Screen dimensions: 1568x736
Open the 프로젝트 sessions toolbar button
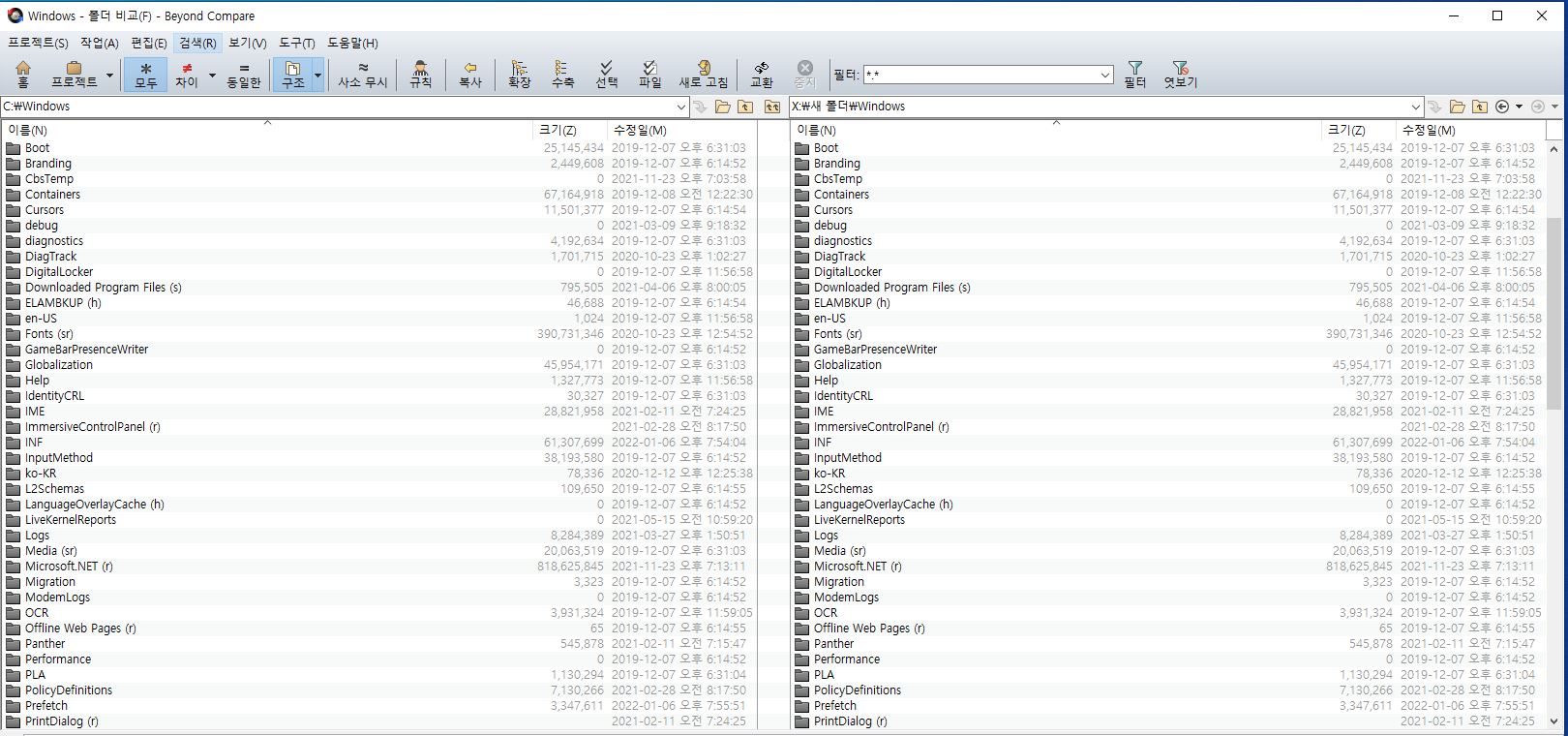(x=74, y=75)
